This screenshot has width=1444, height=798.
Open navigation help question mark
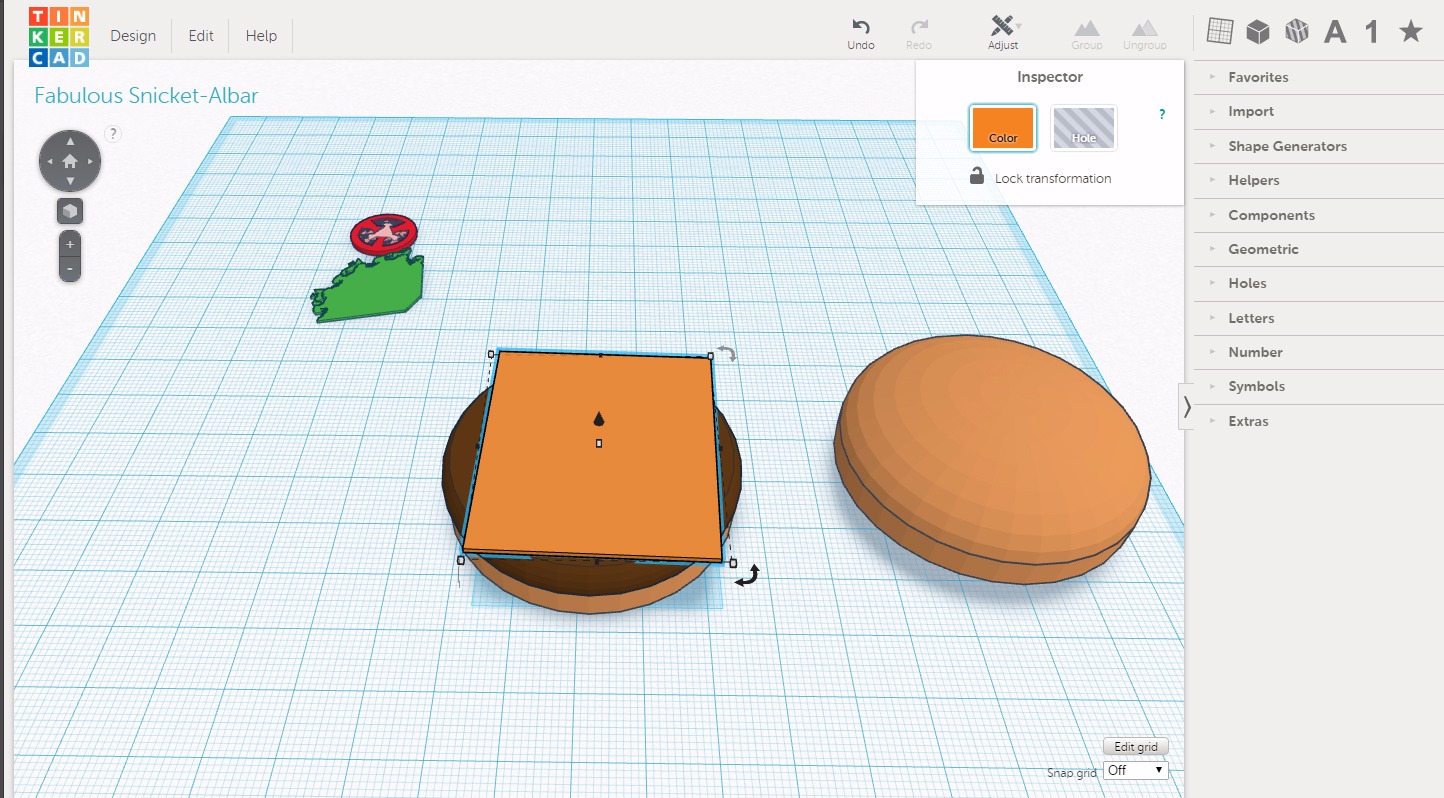point(113,134)
